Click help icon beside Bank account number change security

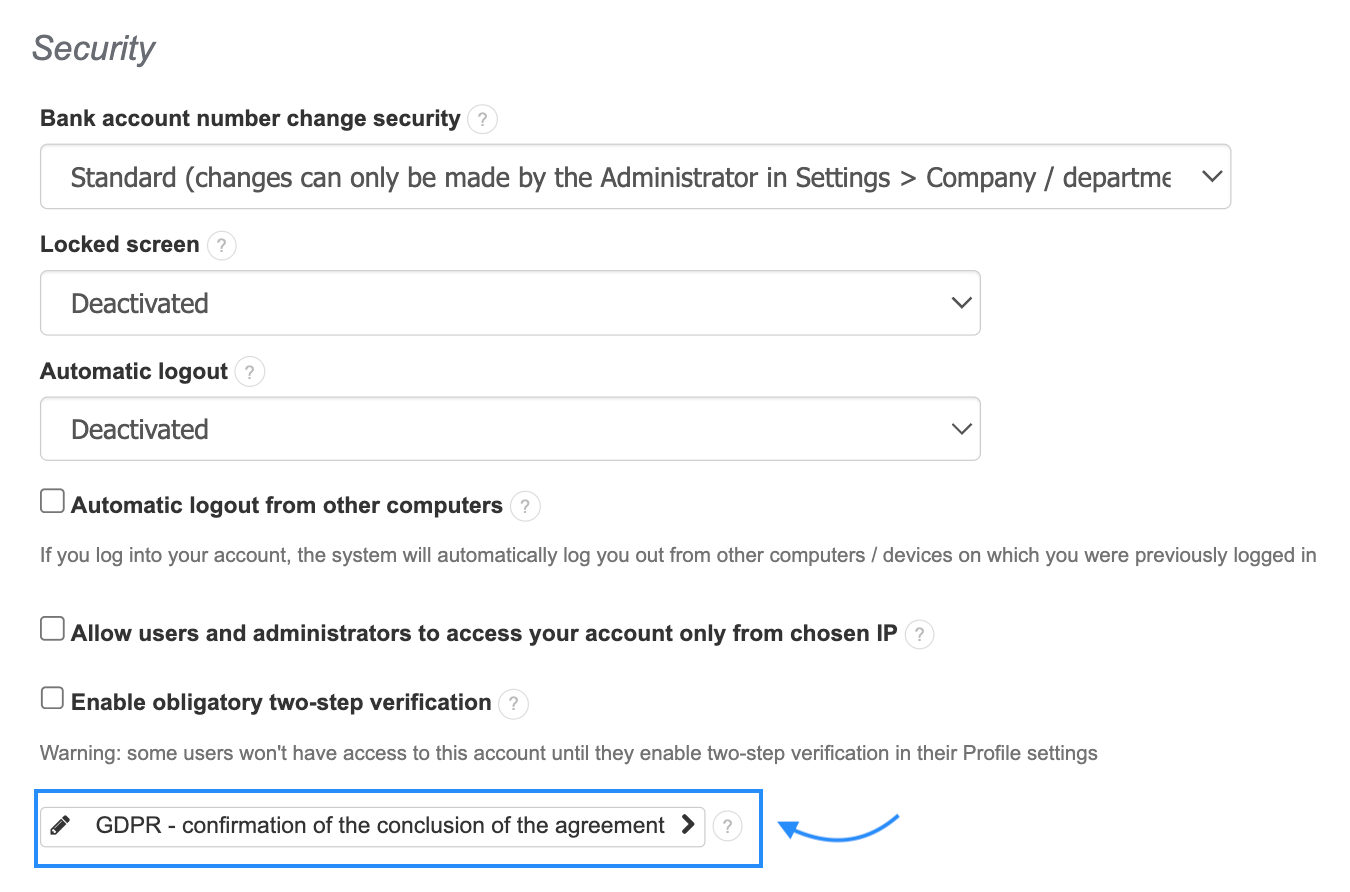tap(482, 120)
